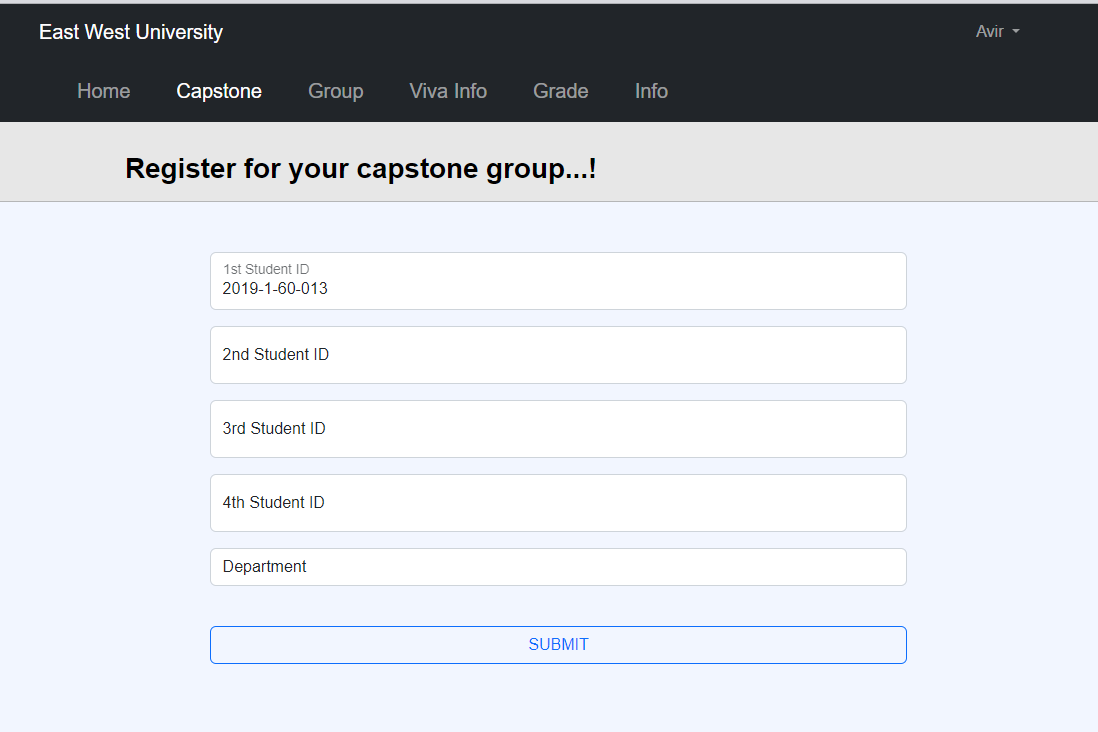1098x732 pixels.
Task: Go to the Home nav item
Action: (x=104, y=91)
